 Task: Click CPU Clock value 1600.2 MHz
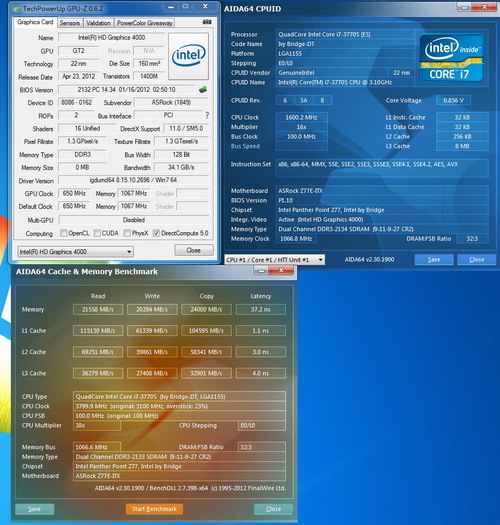[301, 117]
